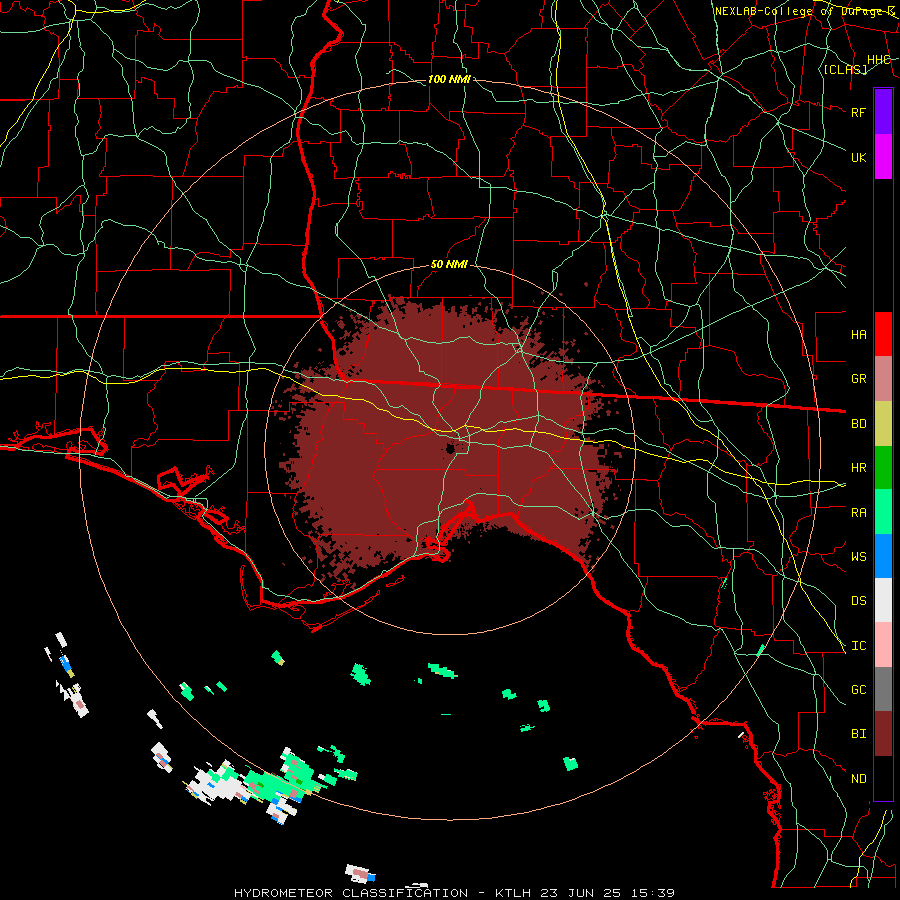Click the '[CLAS]' units label
This screenshot has width=900, height=900.
pyautogui.click(x=845, y=70)
